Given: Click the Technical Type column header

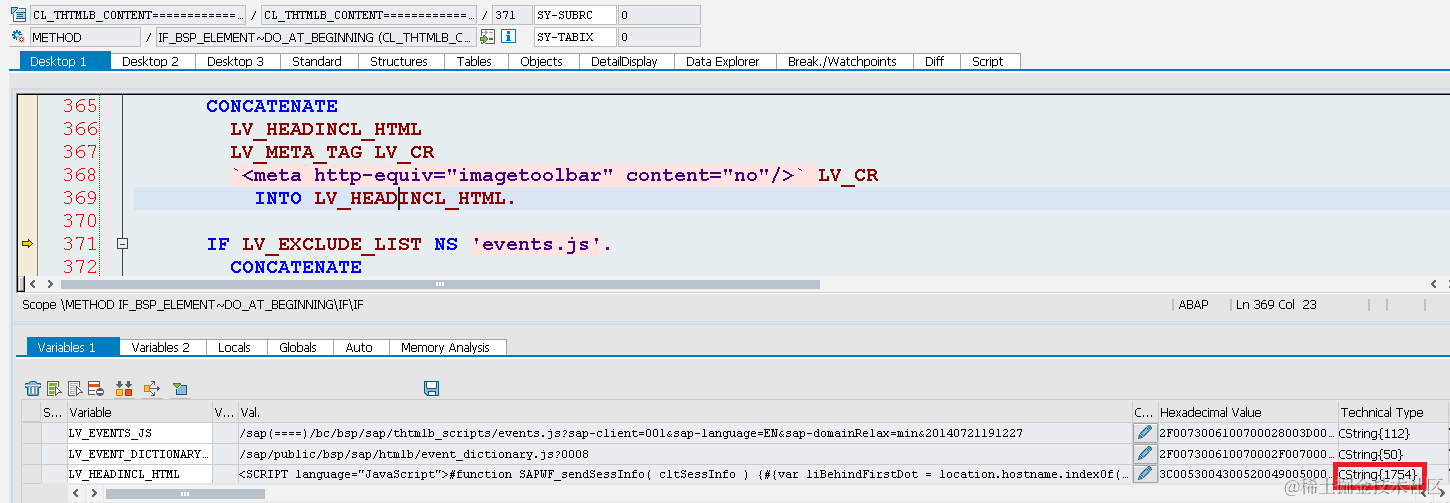Looking at the screenshot, I should (x=1392, y=412).
